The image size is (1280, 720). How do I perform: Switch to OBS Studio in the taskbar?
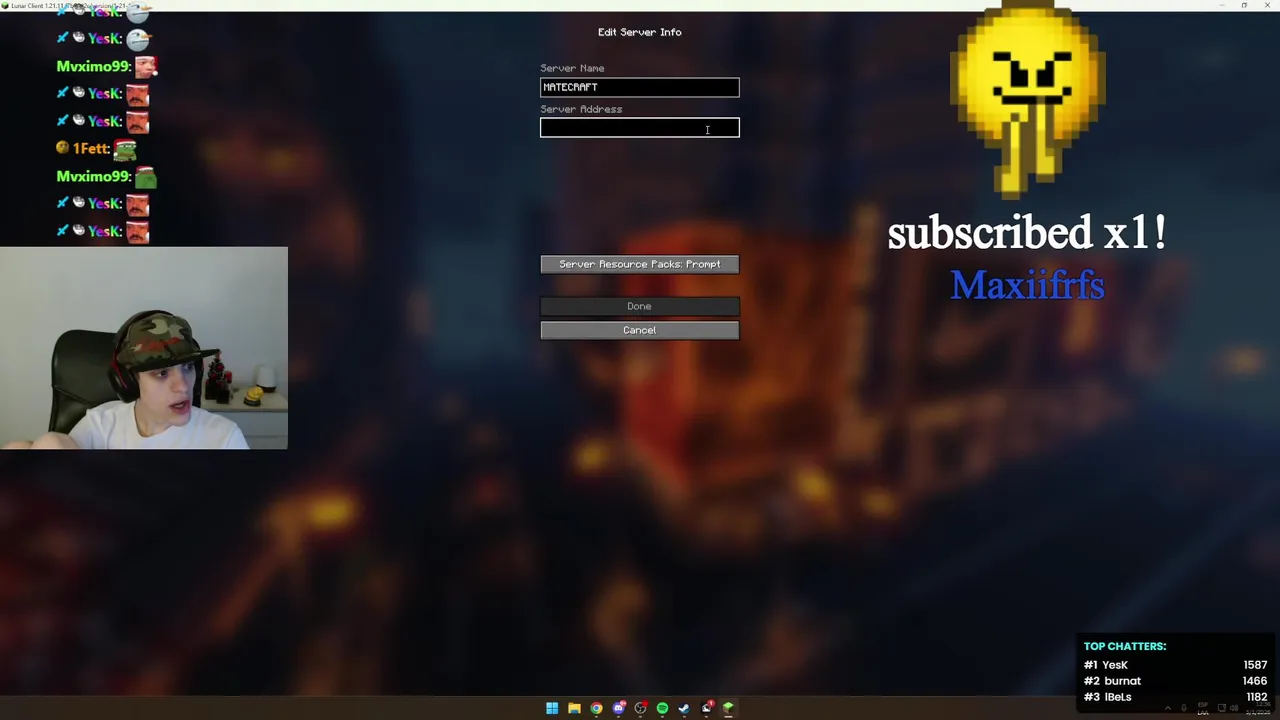click(x=641, y=708)
